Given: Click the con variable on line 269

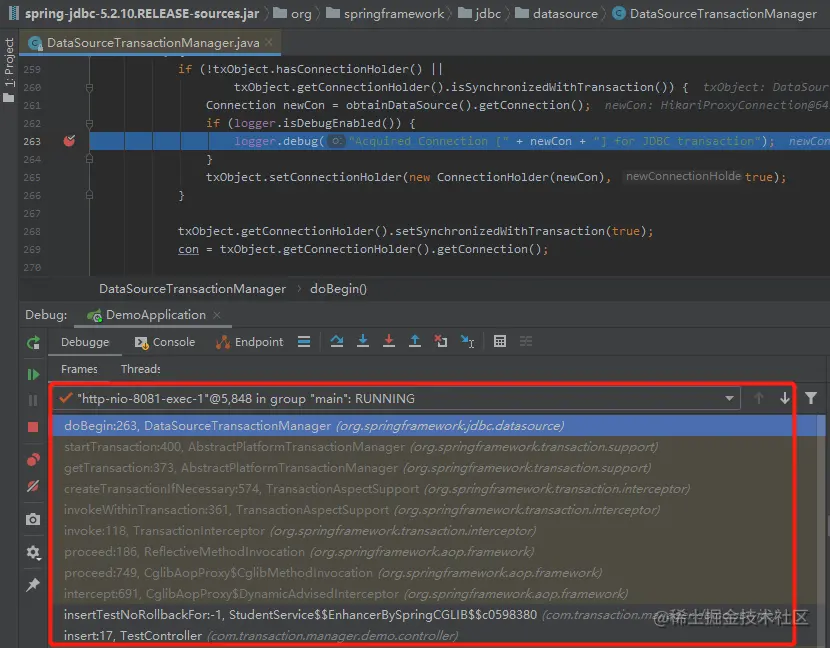Looking at the screenshot, I should (188, 249).
